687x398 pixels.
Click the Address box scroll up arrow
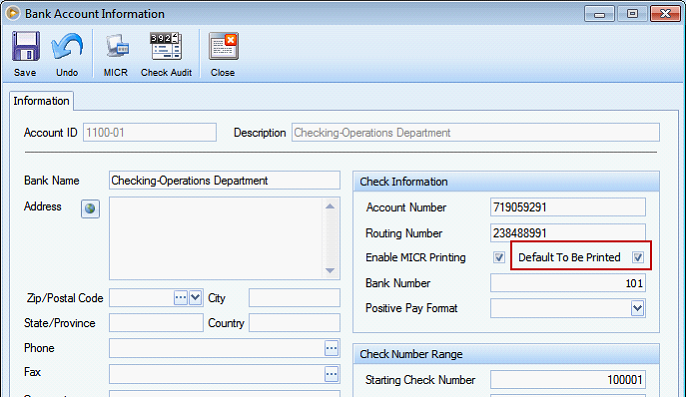(x=330, y=206)
